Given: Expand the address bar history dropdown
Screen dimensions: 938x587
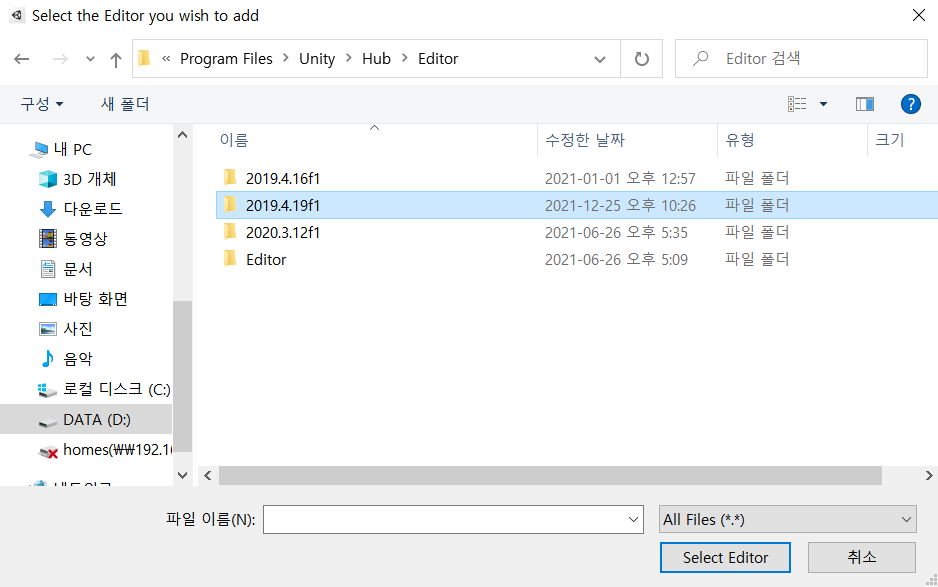Looking at the screenshot, I should (x=599, y=59).
